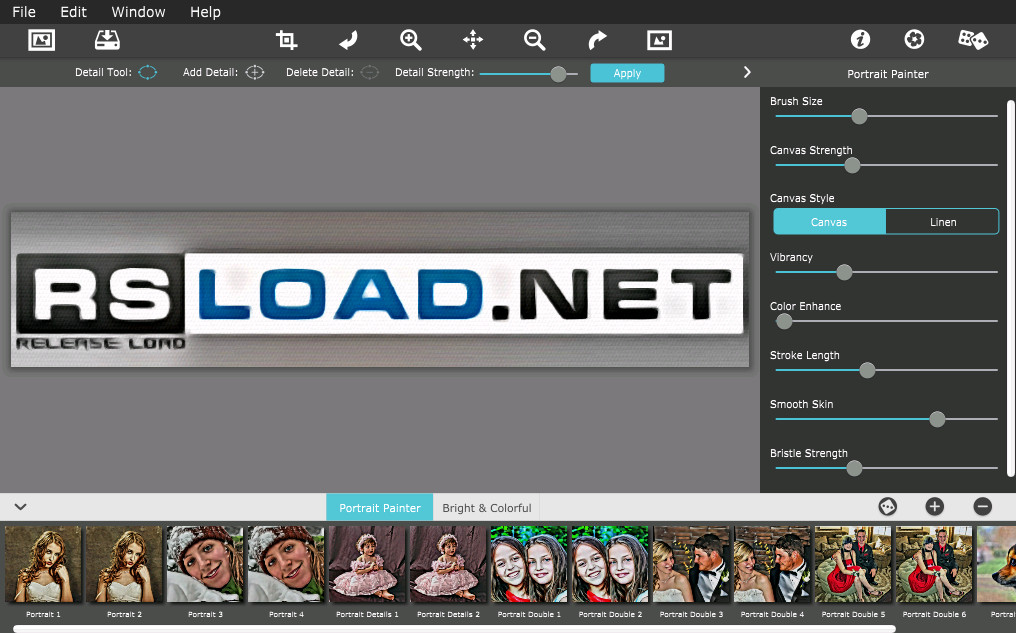Click the right panel vertical scrollbar
The width and height of the screenshot is (1016, 633).
tap(1011, 288)
